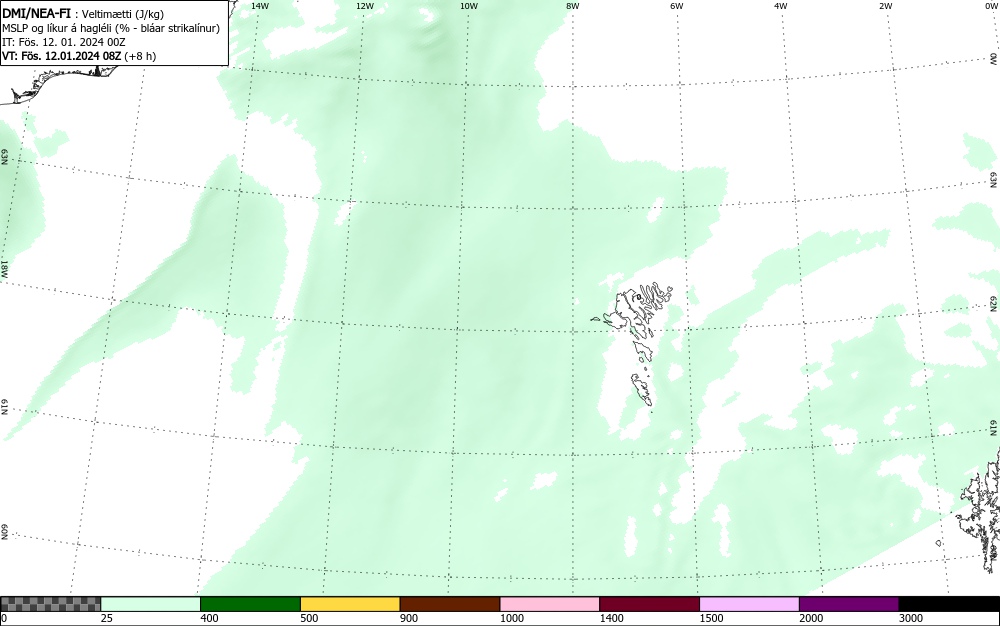Click the light green 25-400 legend swatch
This screenshot has height=626, width=1000.
tap(151, 604)
